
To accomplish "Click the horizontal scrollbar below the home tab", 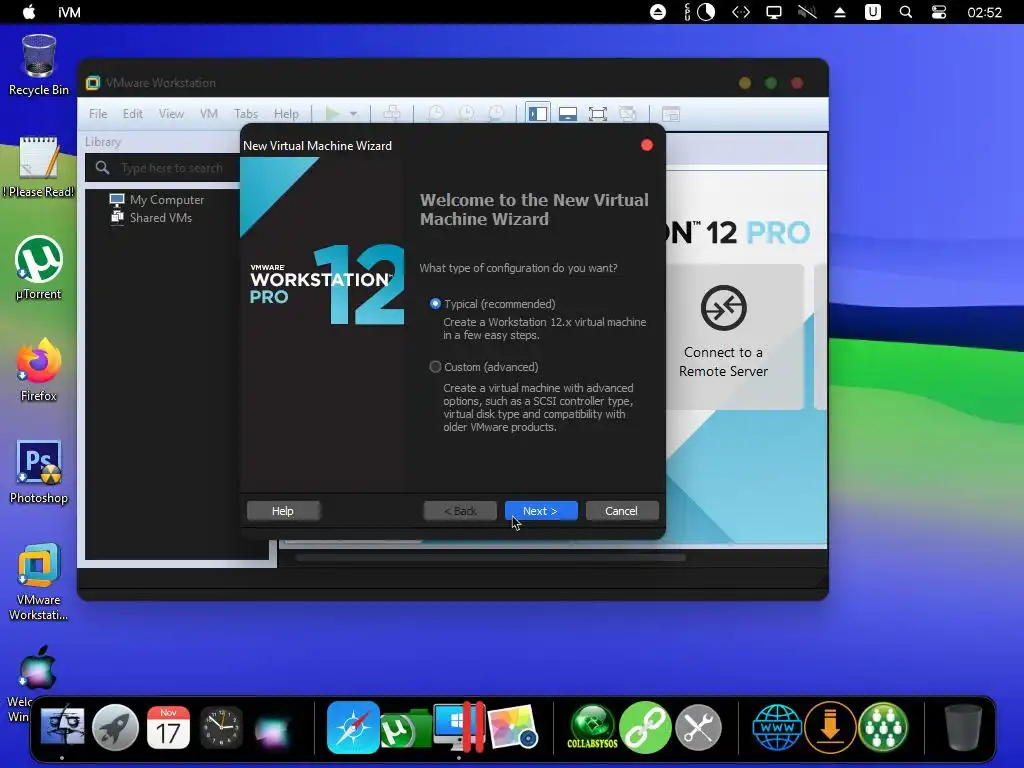I will tap(490, 558).
